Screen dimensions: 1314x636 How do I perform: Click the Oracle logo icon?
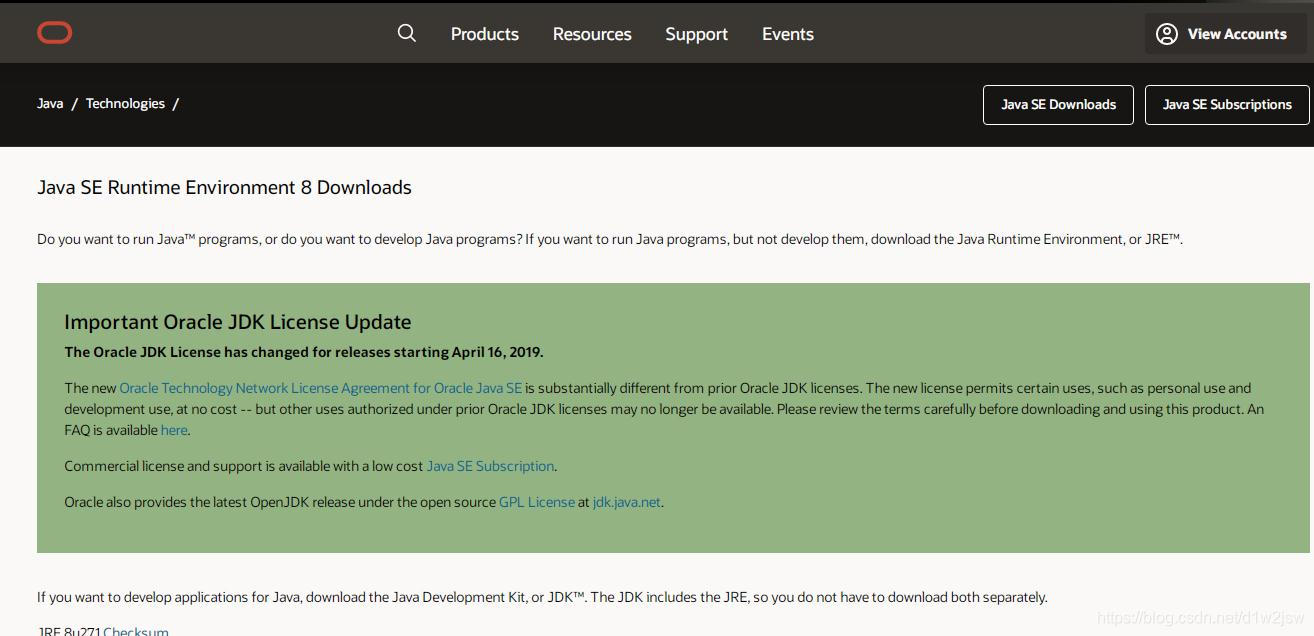[54, 33]
